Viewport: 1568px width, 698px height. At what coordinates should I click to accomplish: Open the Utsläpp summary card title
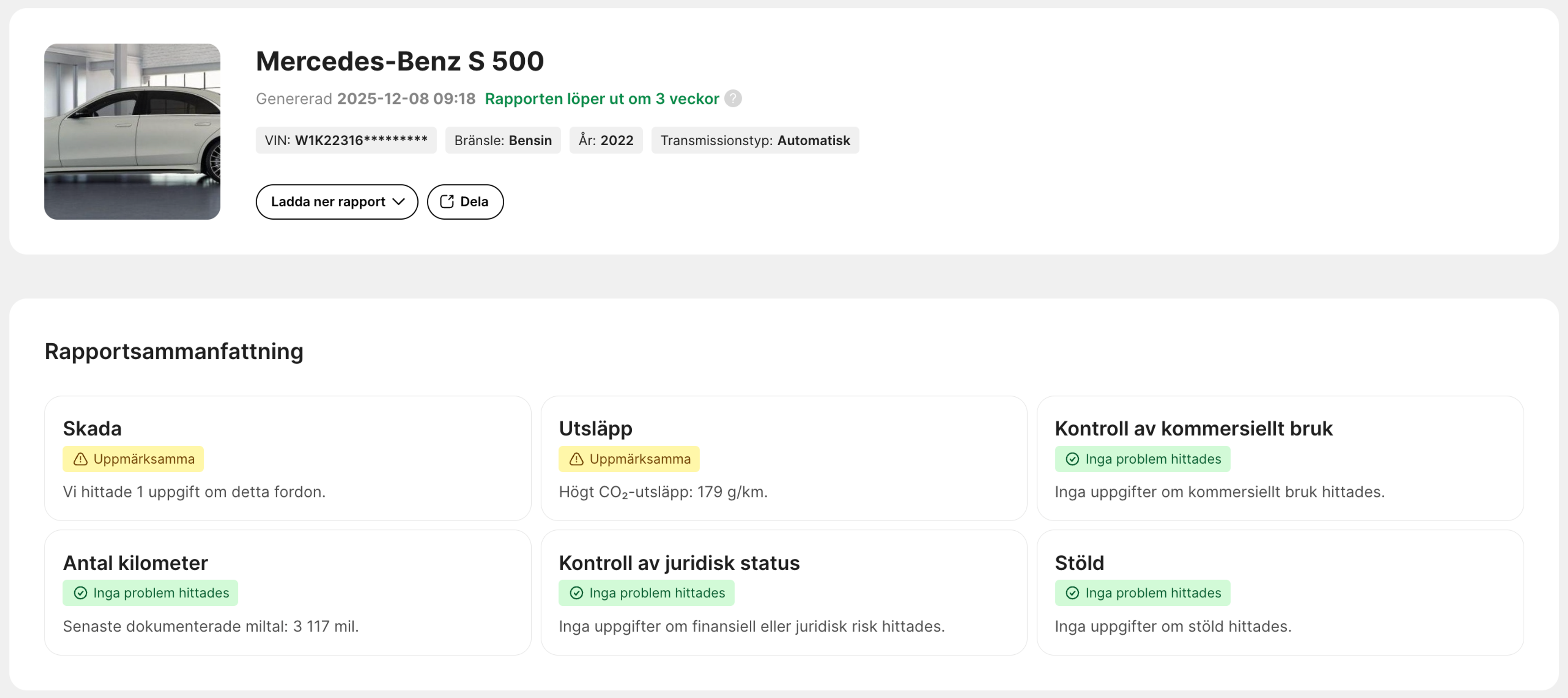(x=595, y=429)
